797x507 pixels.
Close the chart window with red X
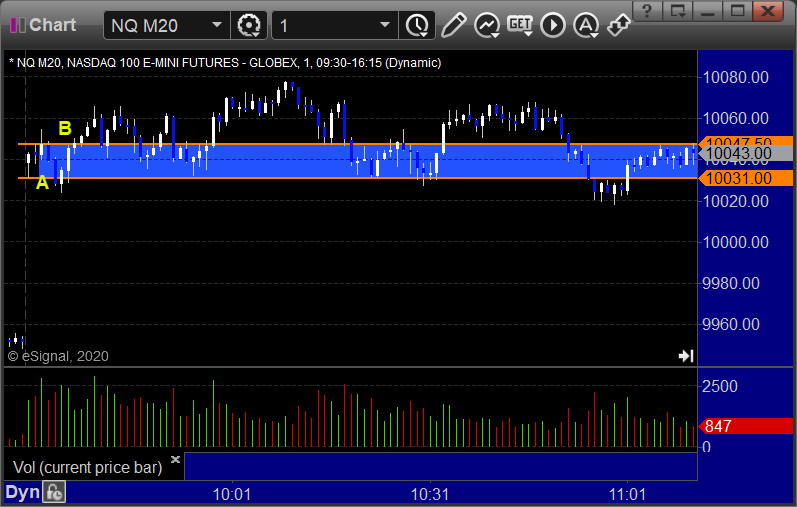(768, 10)
